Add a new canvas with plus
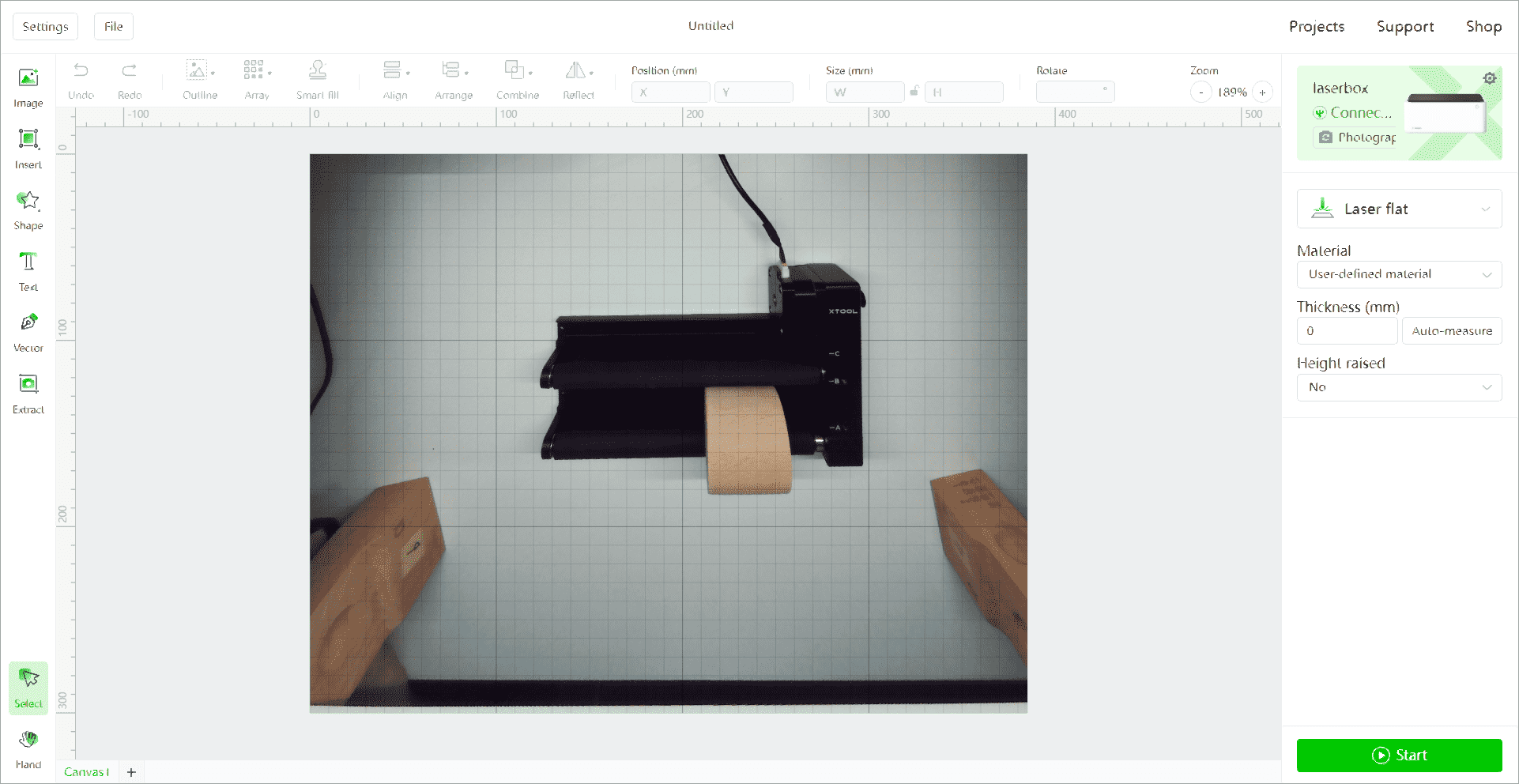Screen dimensions: 1519x784 131,772
